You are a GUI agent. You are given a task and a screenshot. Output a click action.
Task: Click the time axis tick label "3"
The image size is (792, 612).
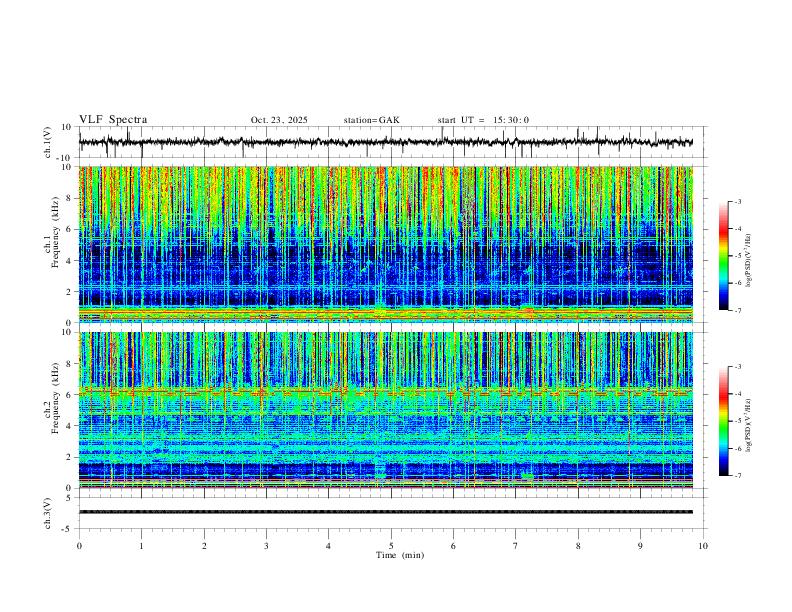[x=266, y=546]
